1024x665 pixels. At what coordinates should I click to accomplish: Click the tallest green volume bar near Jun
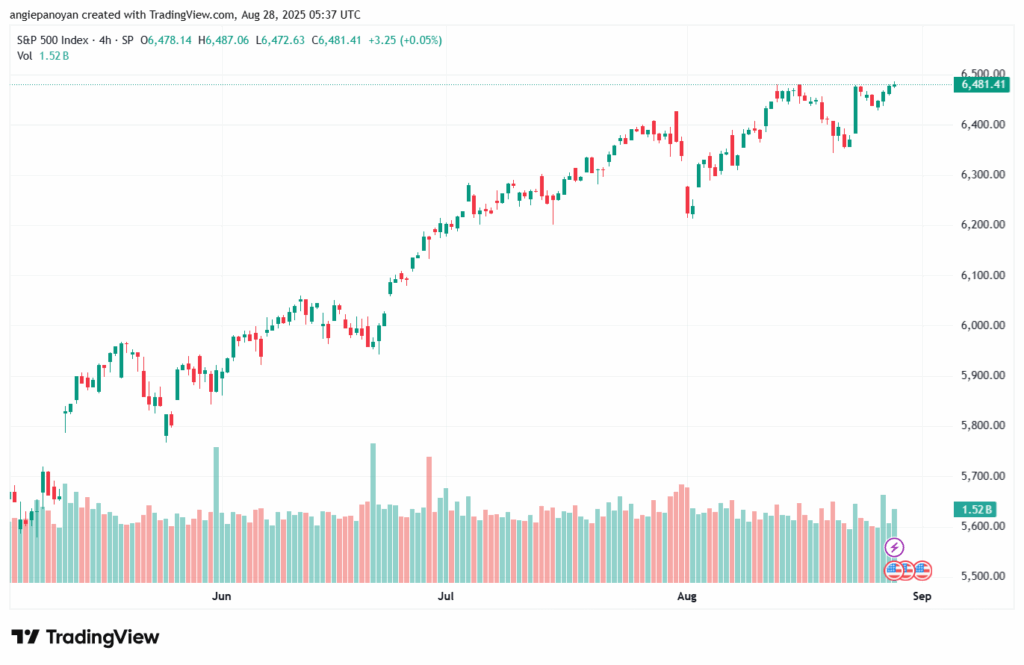[x=216, y=515]
